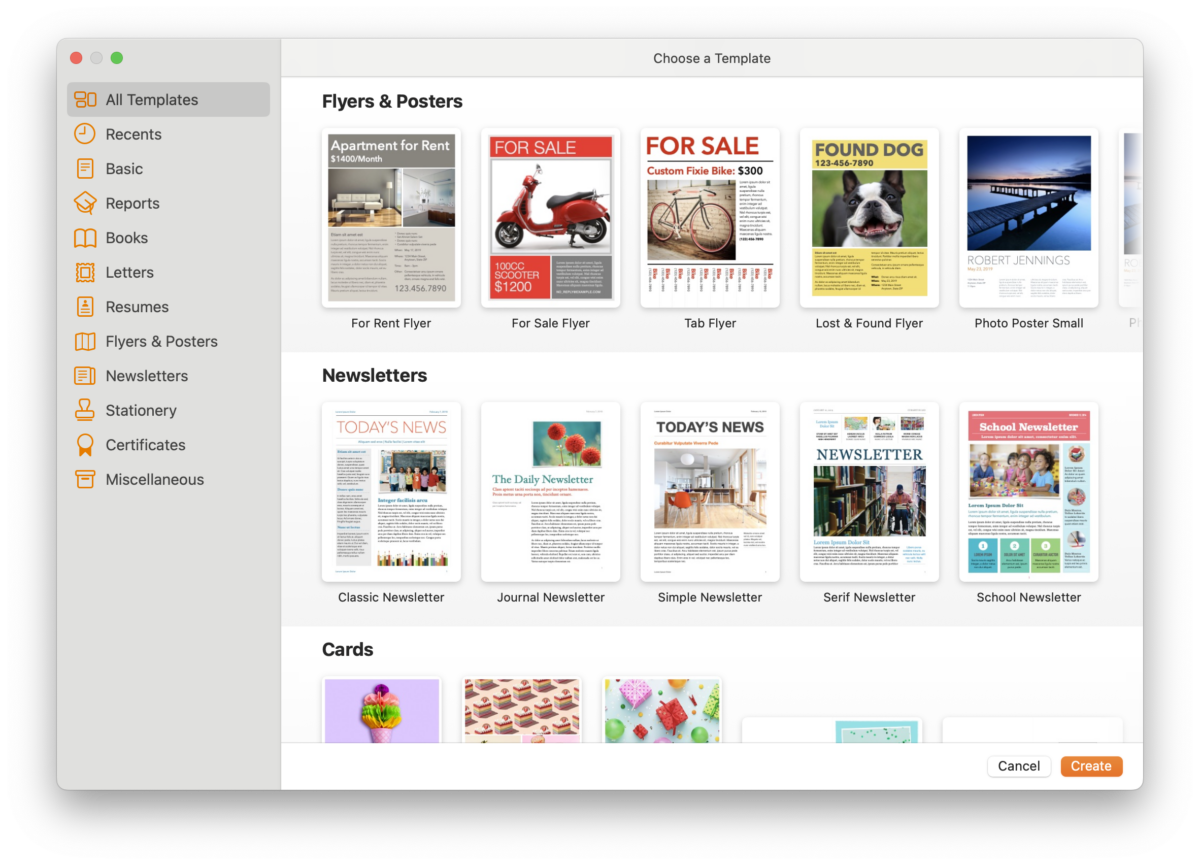
Task: Choose the Photo Poster Small template
Action: (1028, 216)
